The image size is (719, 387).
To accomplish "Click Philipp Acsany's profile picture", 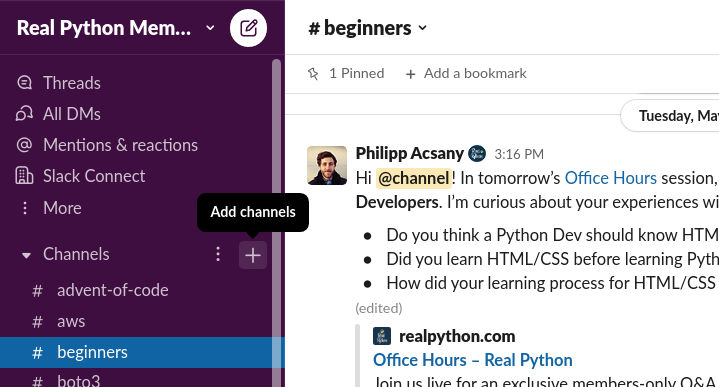I will (x=327, y=166).
